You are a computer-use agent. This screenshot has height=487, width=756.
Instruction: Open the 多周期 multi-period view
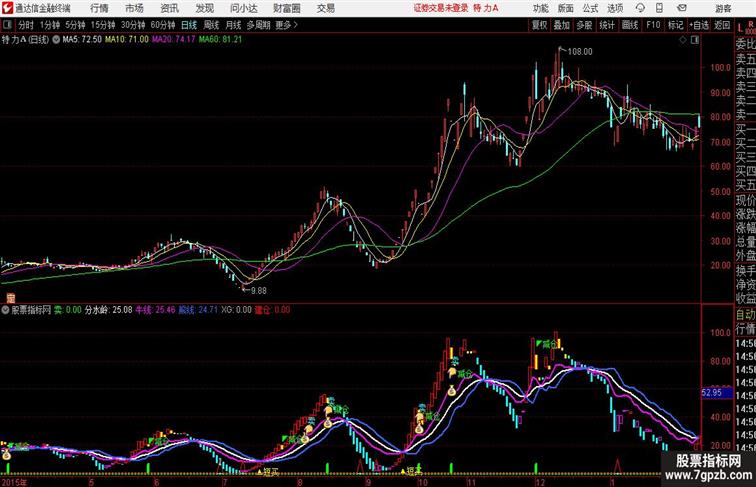click(x=258, y=25)
